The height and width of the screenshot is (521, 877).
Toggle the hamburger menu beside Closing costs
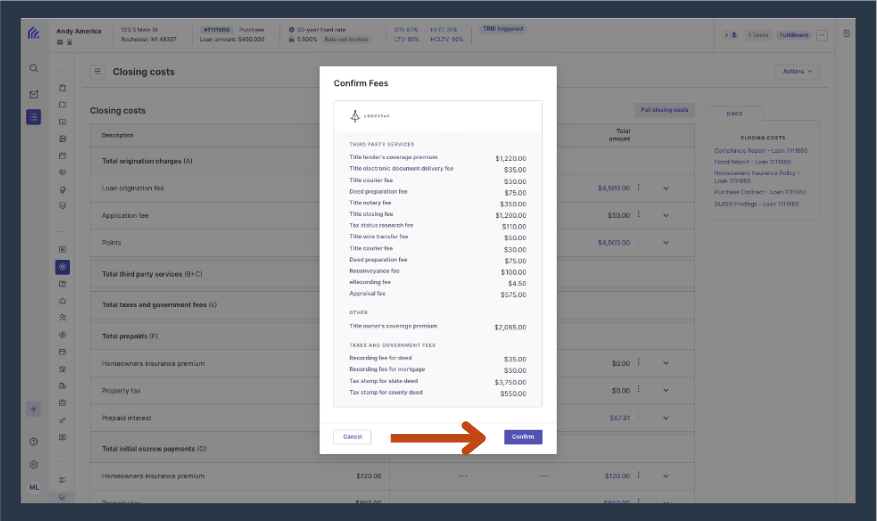(x=97, y=72)
